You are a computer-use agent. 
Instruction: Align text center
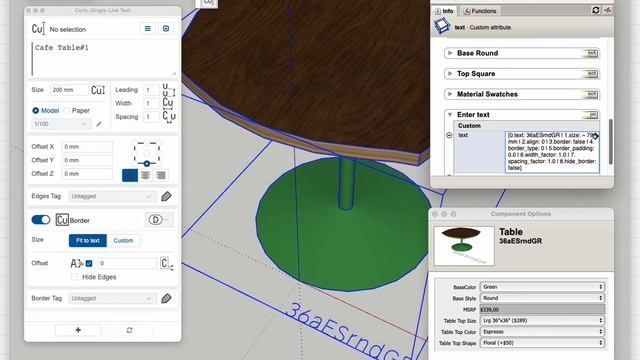click(x=145, y=175)
